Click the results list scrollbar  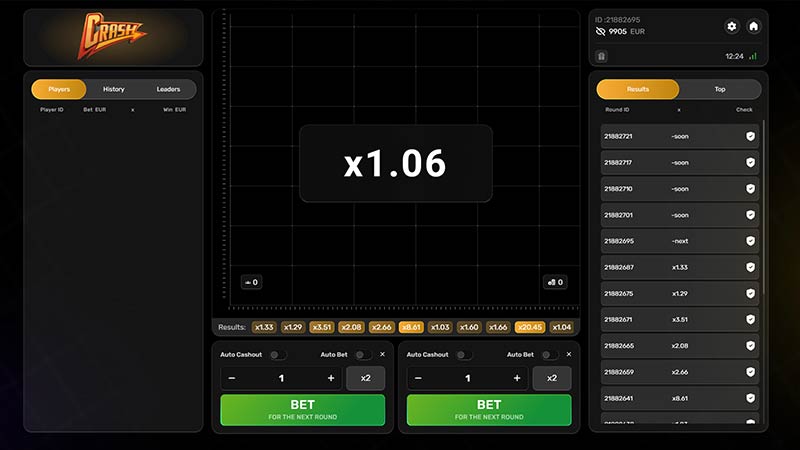click(764, 207)
